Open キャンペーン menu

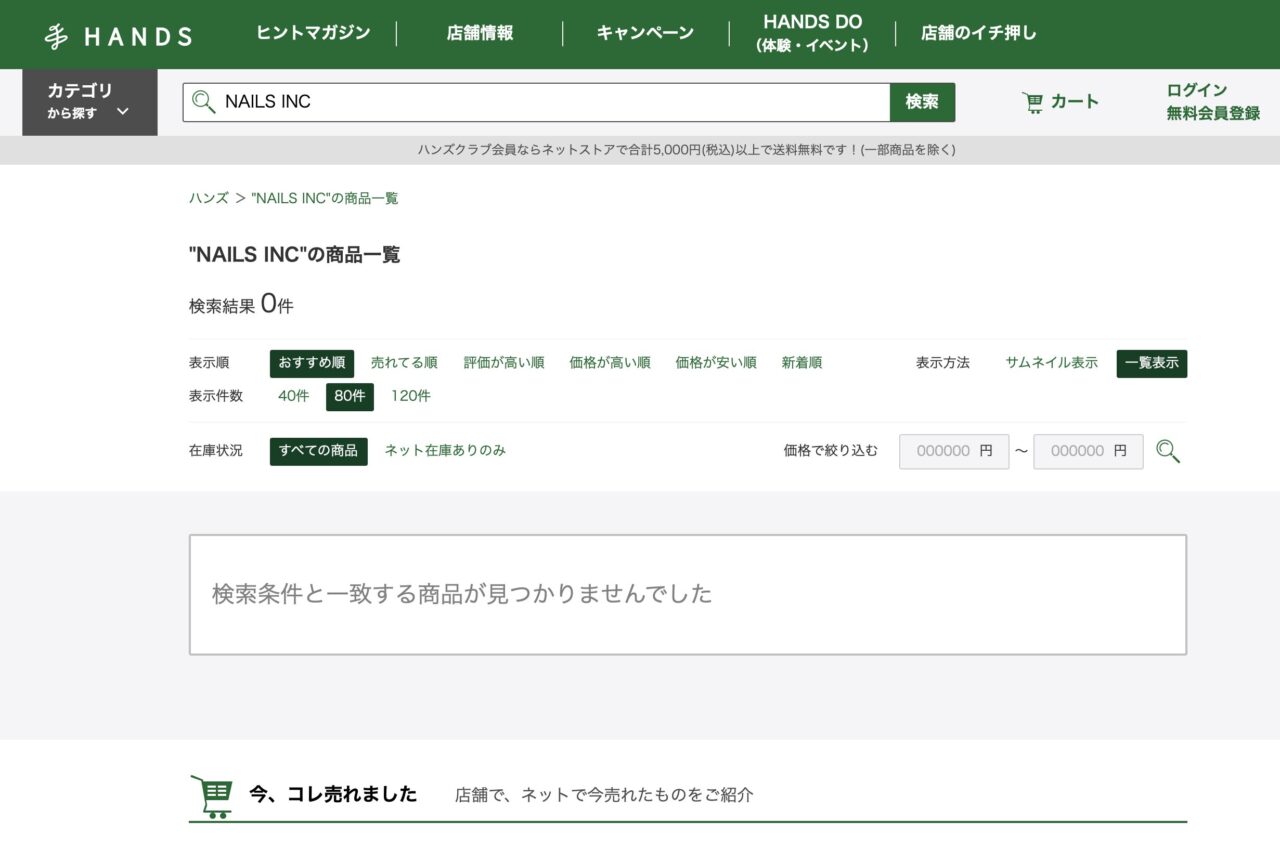645,33
